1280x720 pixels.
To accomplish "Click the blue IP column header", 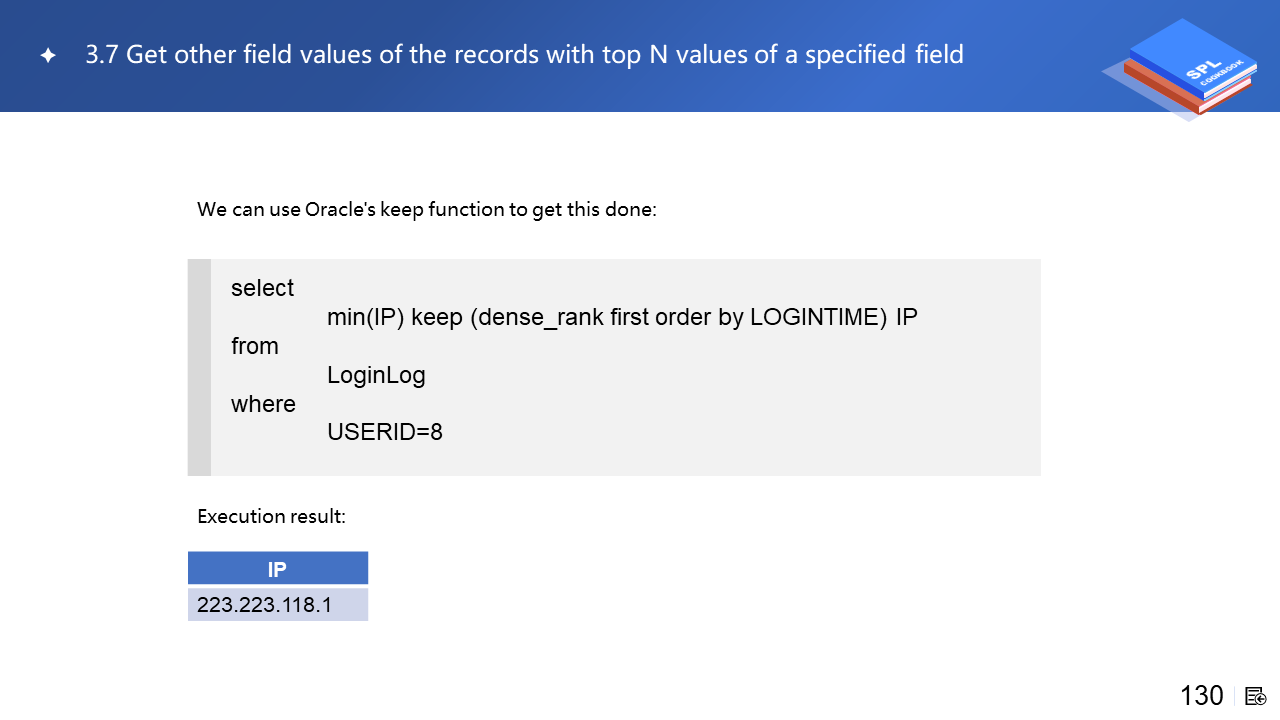I will coord(277,569).
